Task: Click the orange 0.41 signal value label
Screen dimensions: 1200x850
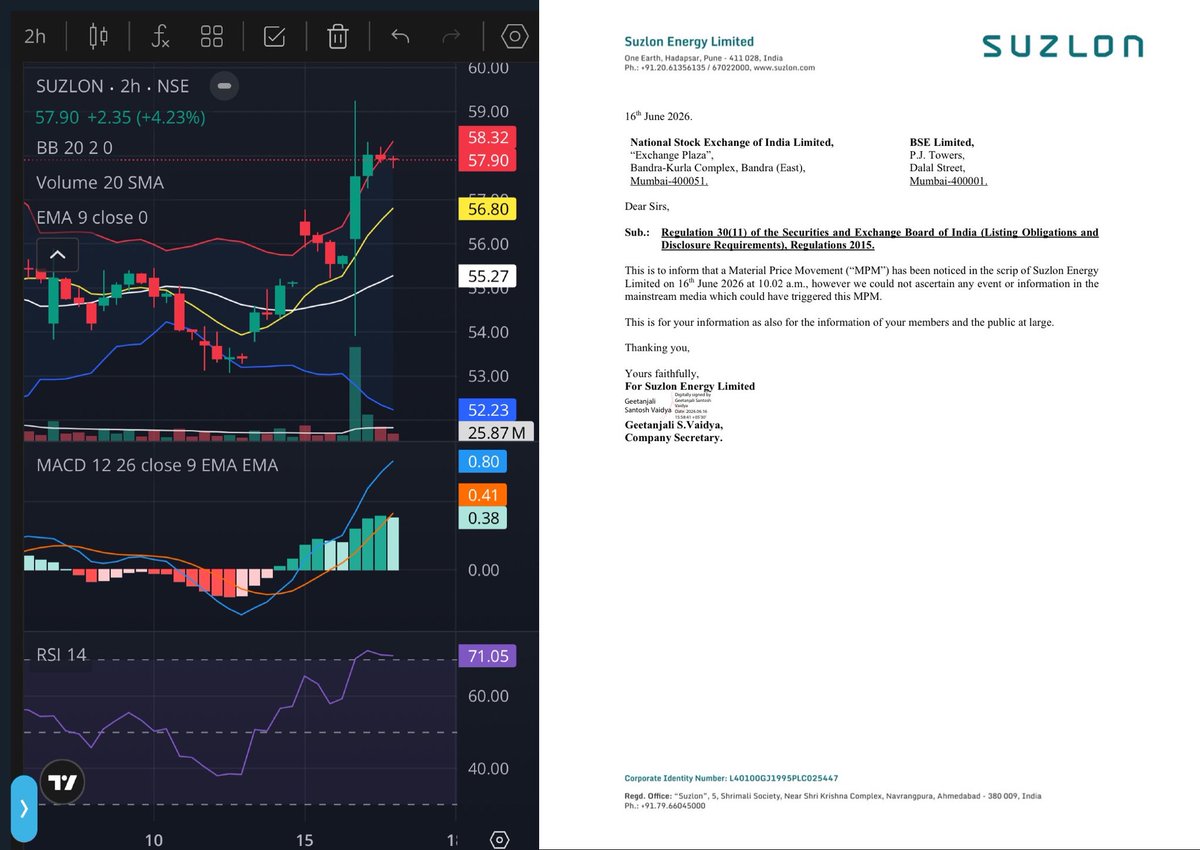Action: 482,494
